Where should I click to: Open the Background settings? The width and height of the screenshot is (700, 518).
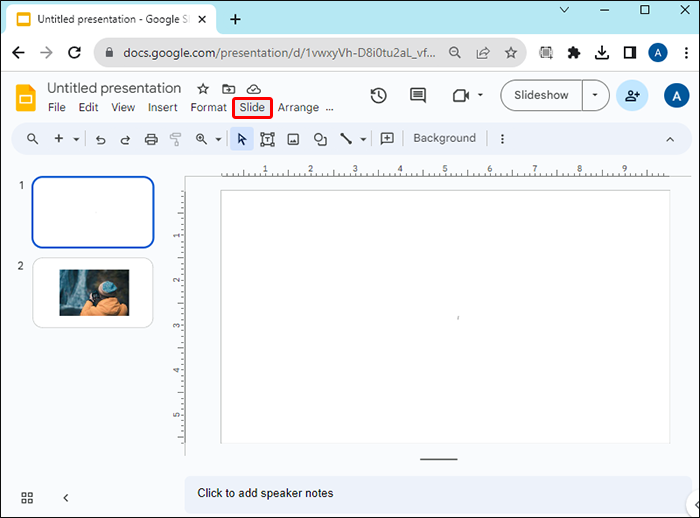(x=445, y=138)
